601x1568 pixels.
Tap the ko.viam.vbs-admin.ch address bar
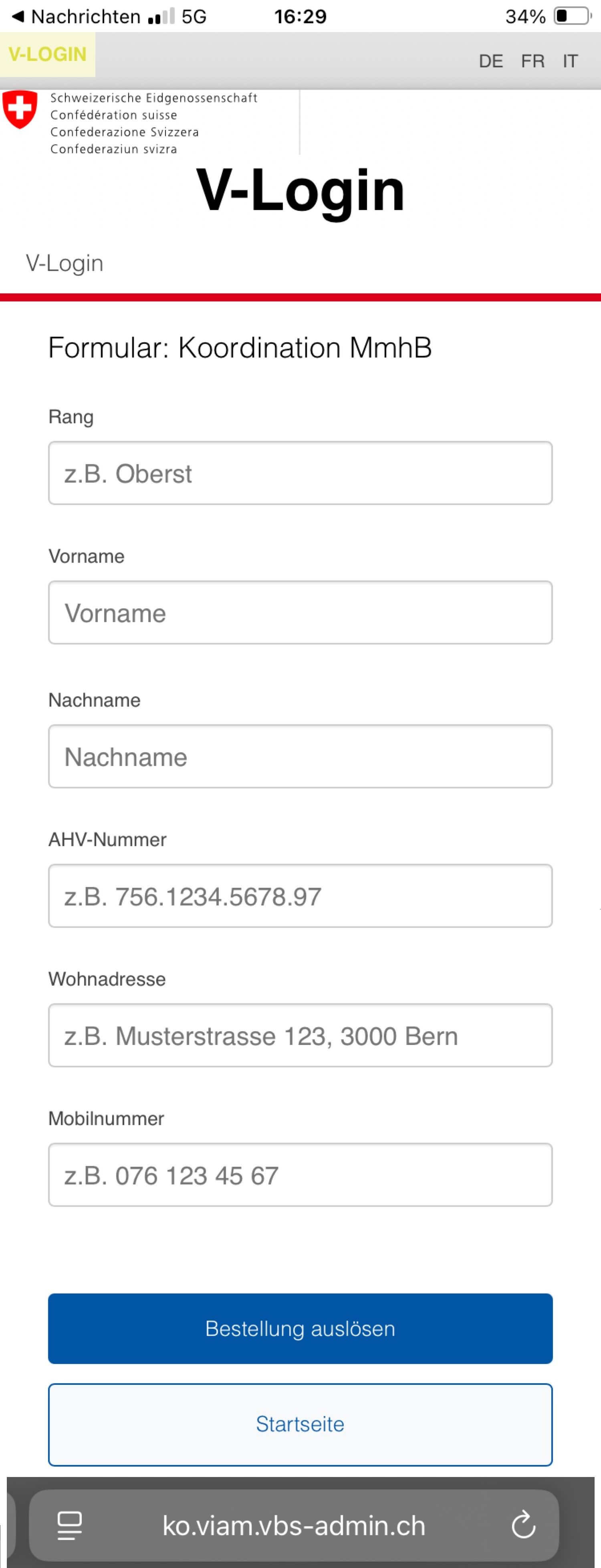(x=294, y=1526)
